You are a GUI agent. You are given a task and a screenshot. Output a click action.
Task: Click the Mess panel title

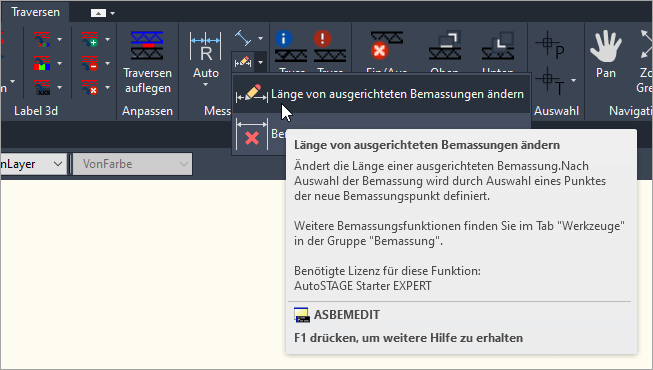click(217, 111)
